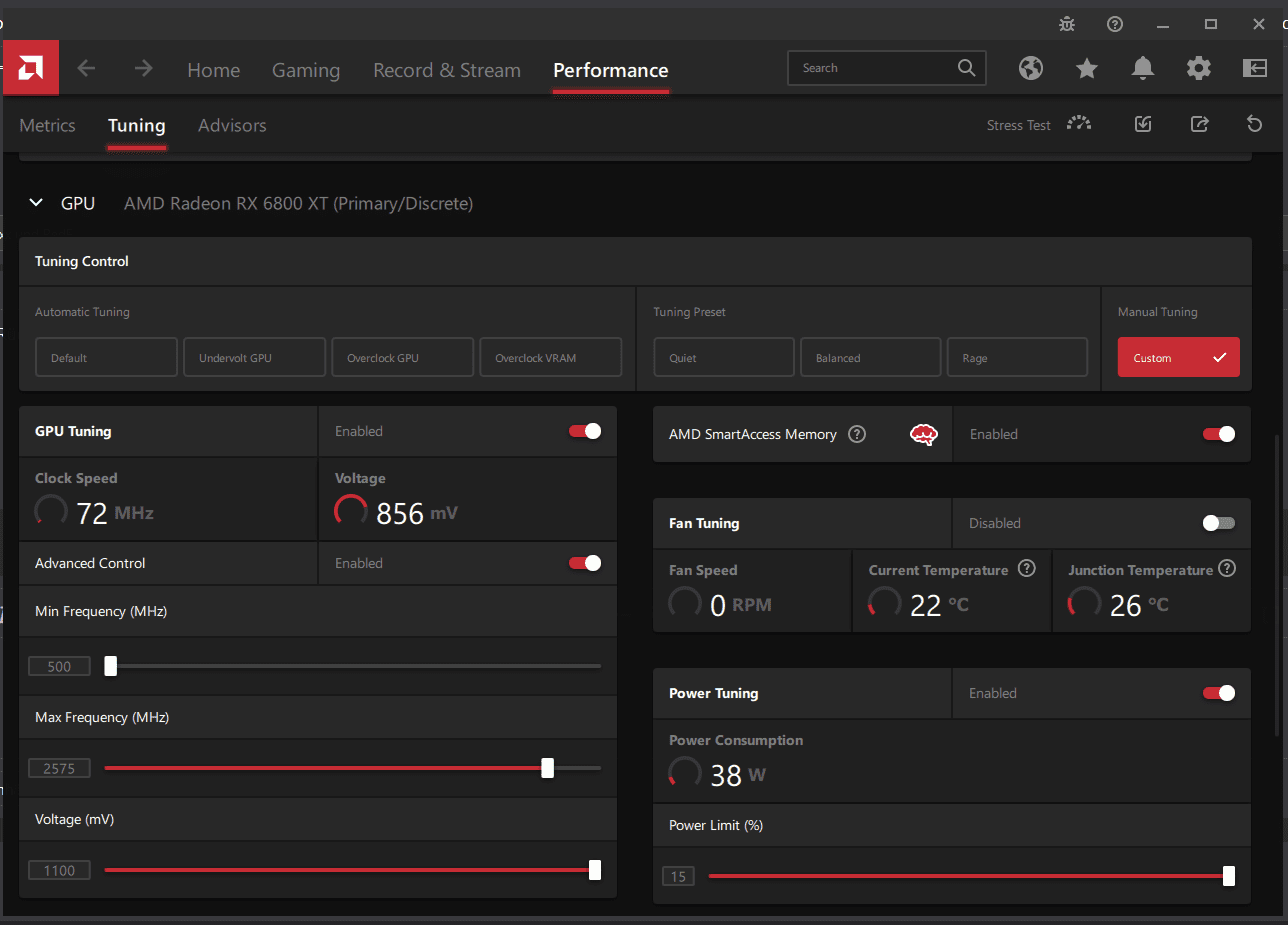Disable the Advanced Control toggle
This screenshot has height=925, width=1288.
click(585, 563)
